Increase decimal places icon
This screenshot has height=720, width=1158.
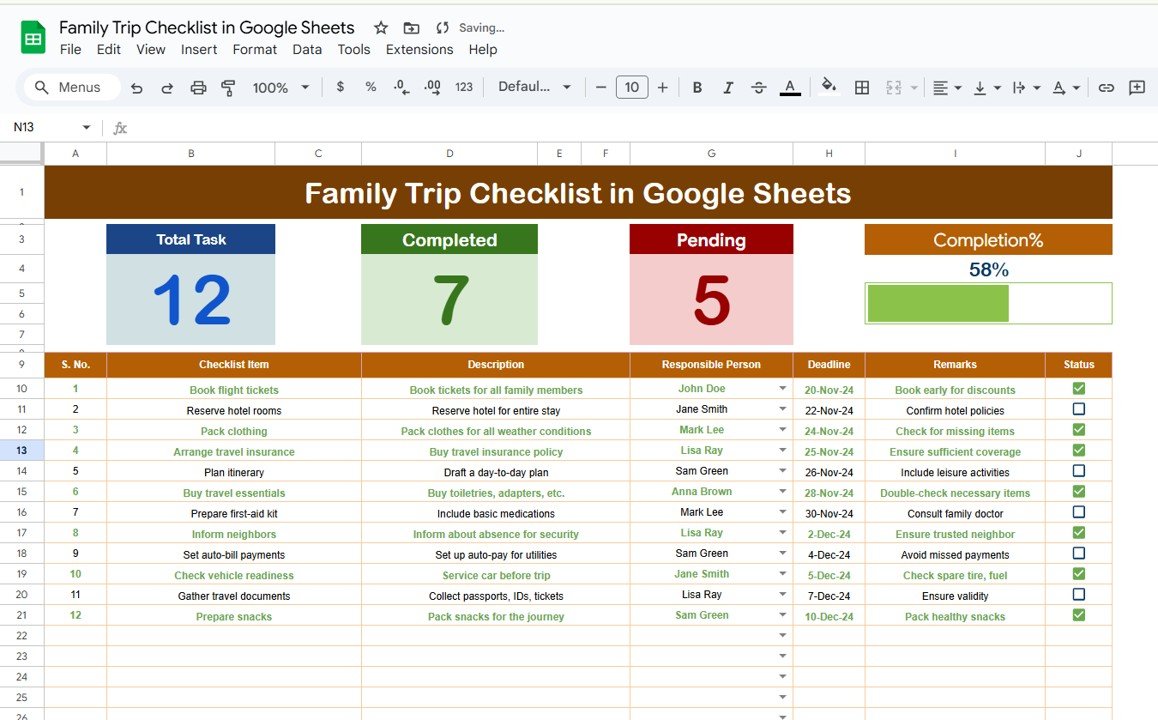pyautogui.click(x=432, y=87)
